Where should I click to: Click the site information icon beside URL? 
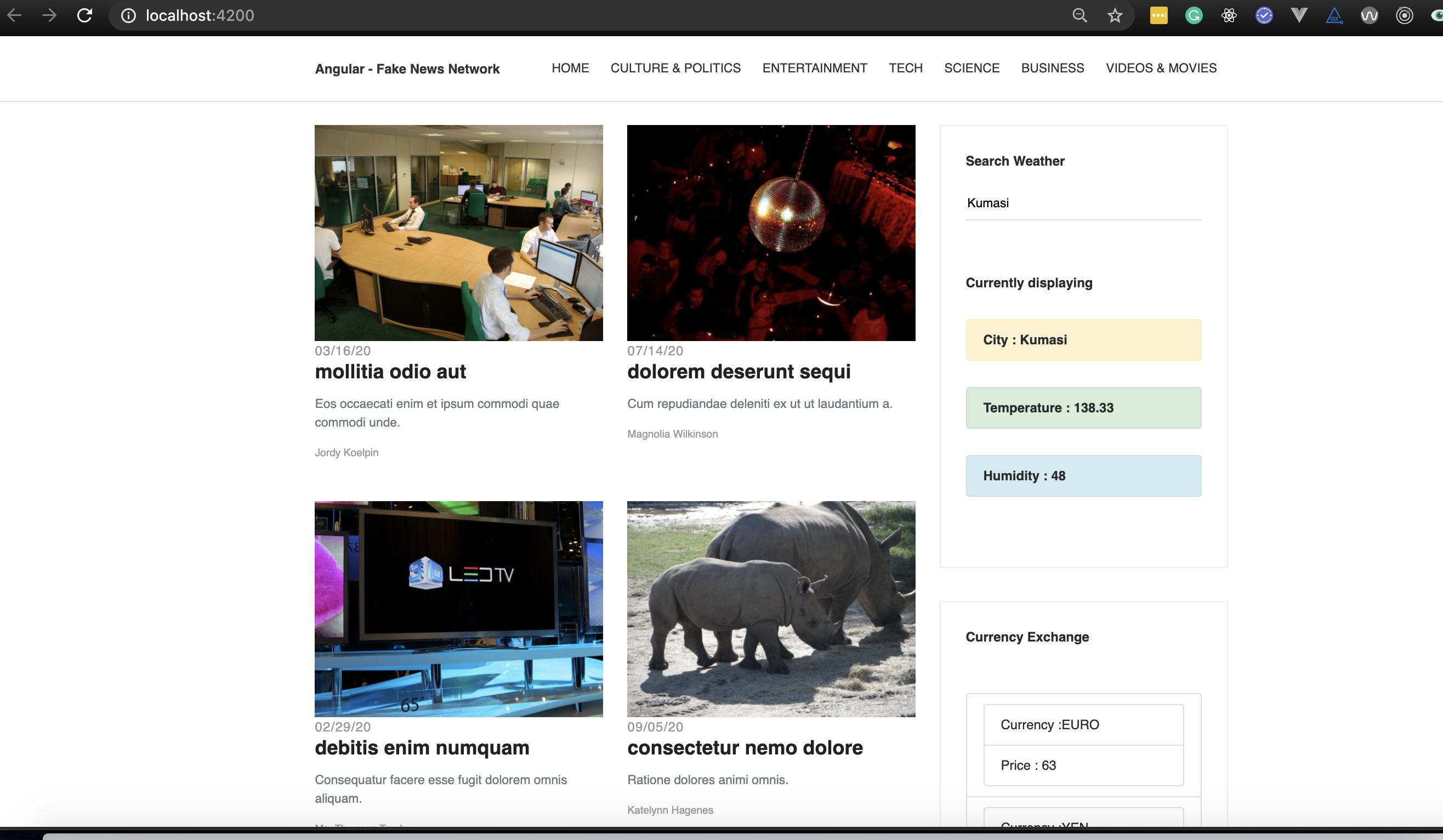128,15
